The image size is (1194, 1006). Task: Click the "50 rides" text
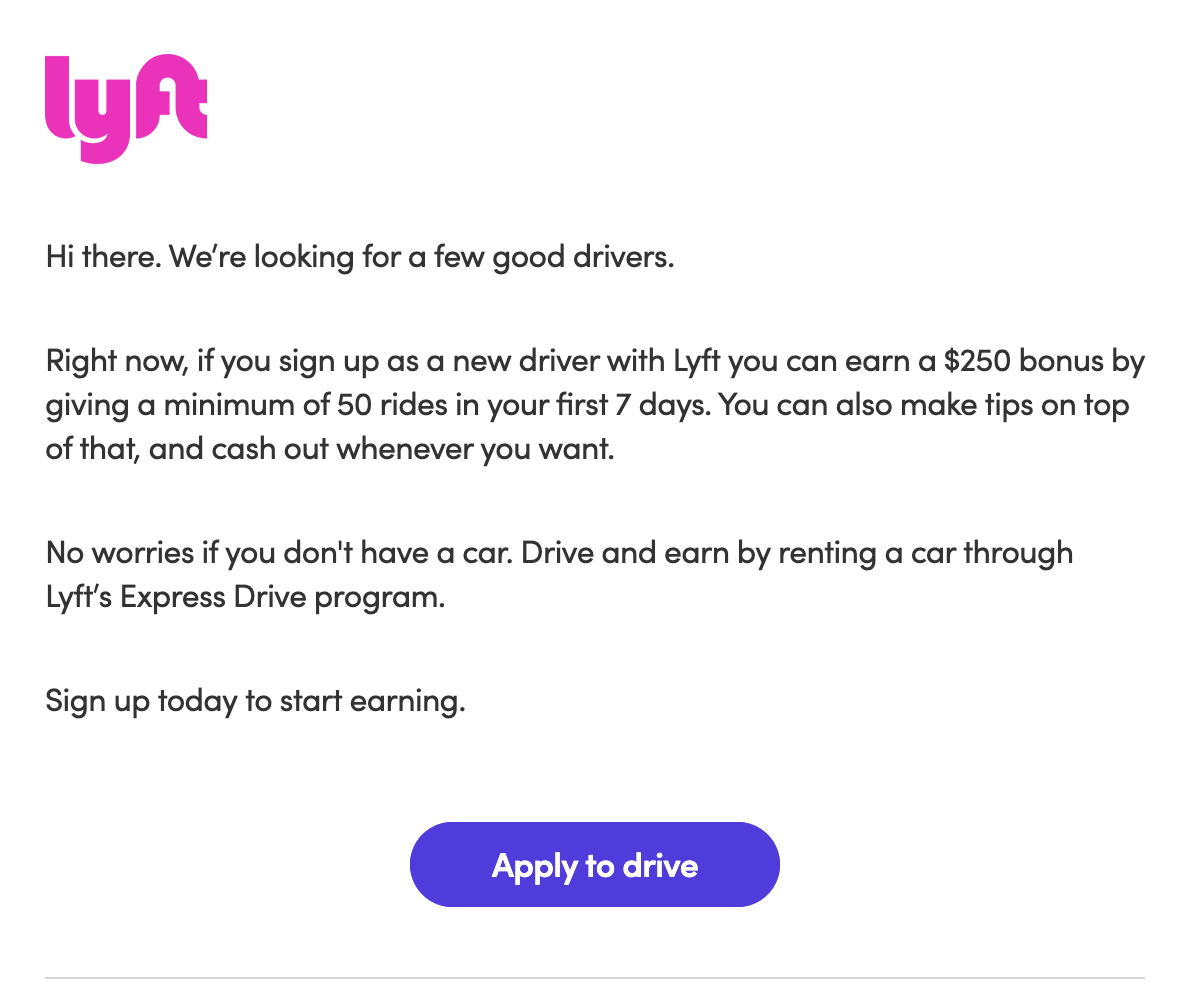[x=386, y=404]
